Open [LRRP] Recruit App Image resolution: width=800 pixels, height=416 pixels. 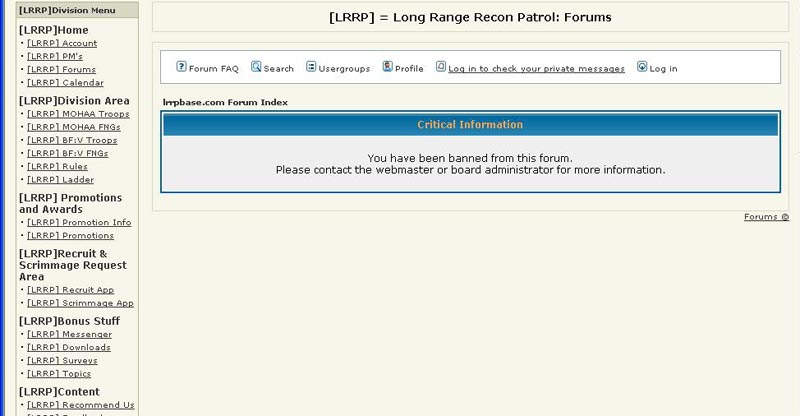[70, 290]
